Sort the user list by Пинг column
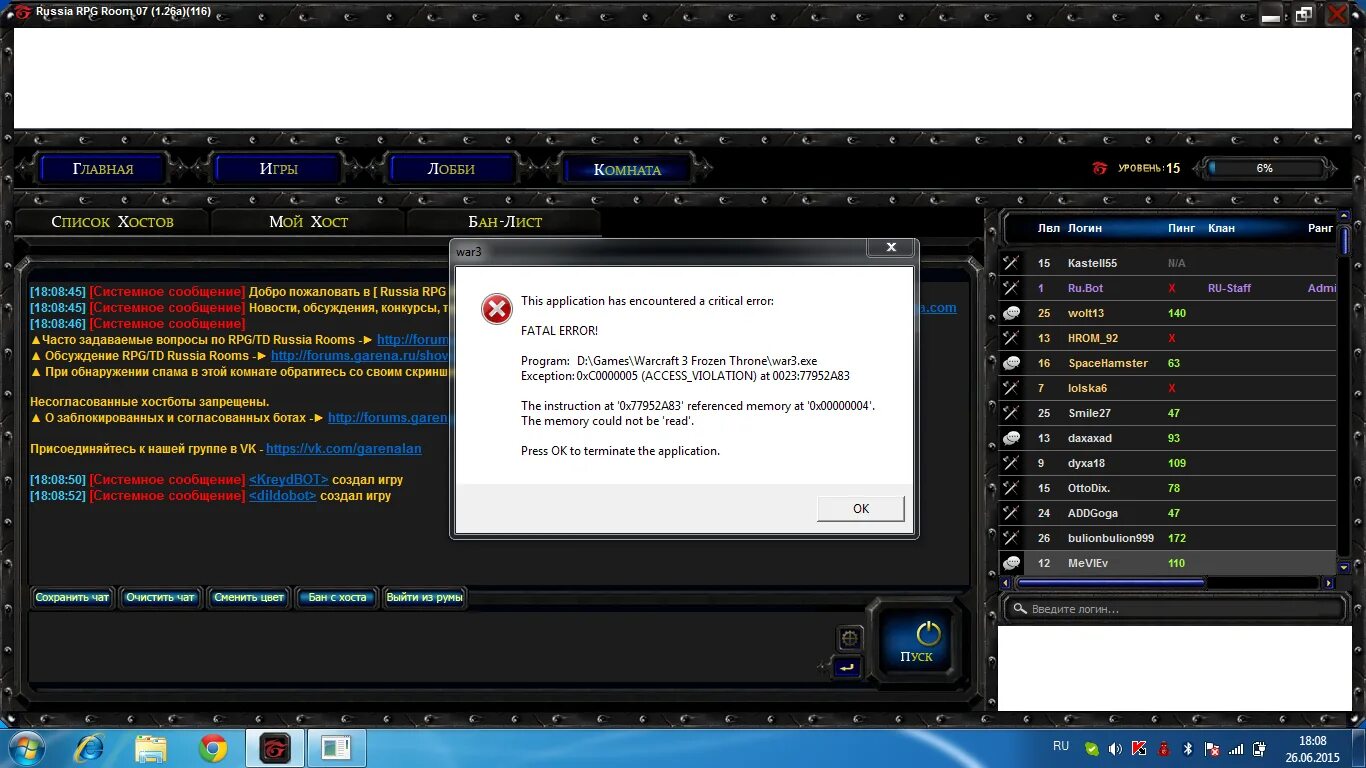 (1181, 228)
